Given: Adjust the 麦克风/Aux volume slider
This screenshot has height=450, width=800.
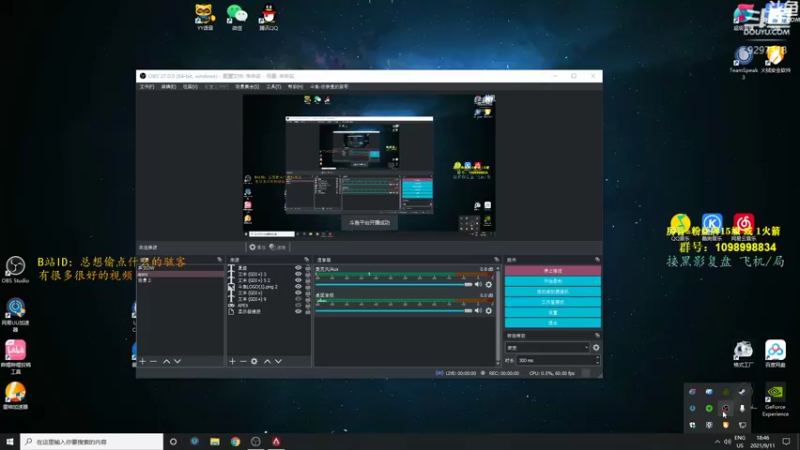Looking at the screenshot, I should pos(394,284).
